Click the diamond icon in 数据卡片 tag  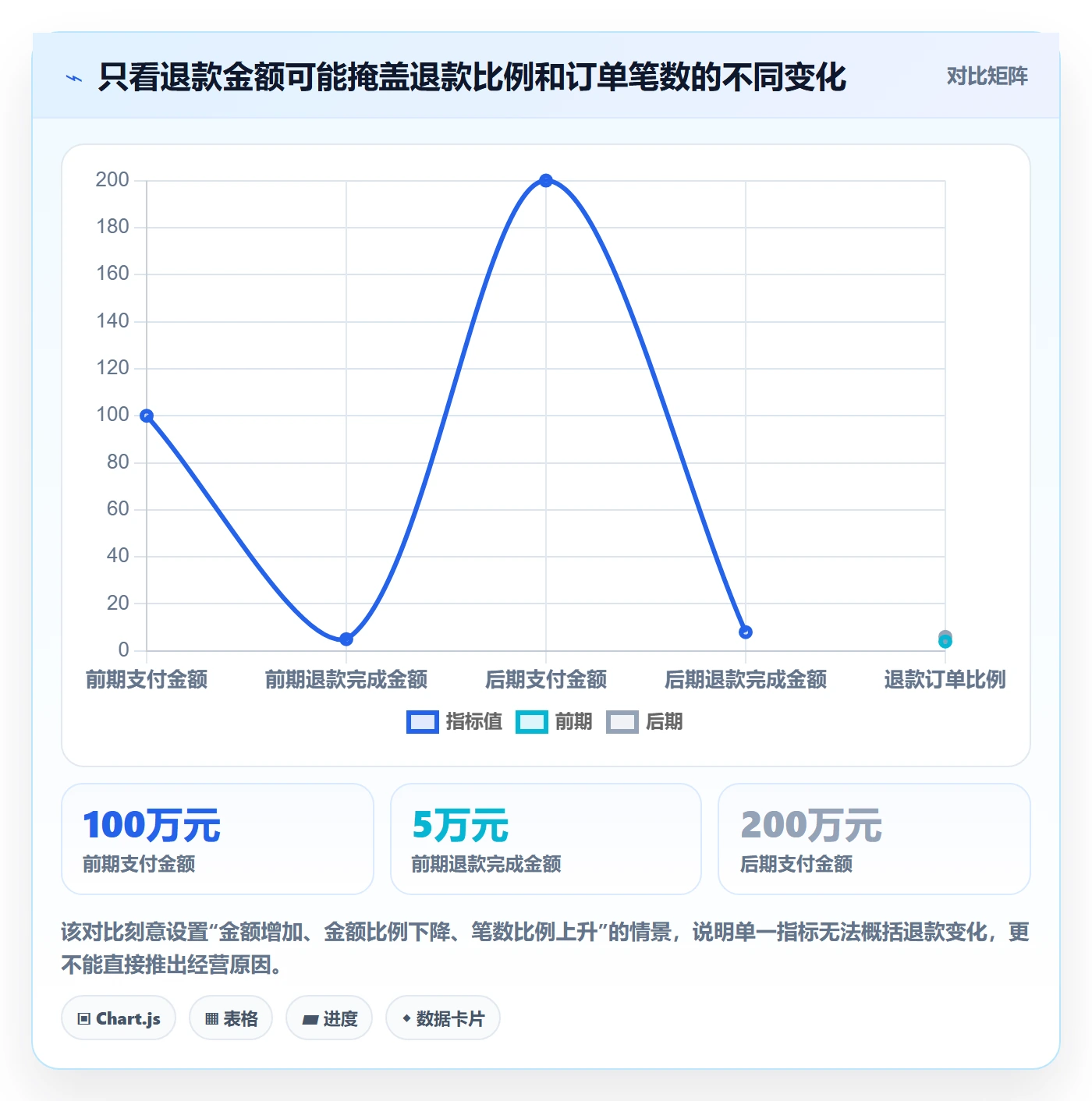tap(406, 1018)
